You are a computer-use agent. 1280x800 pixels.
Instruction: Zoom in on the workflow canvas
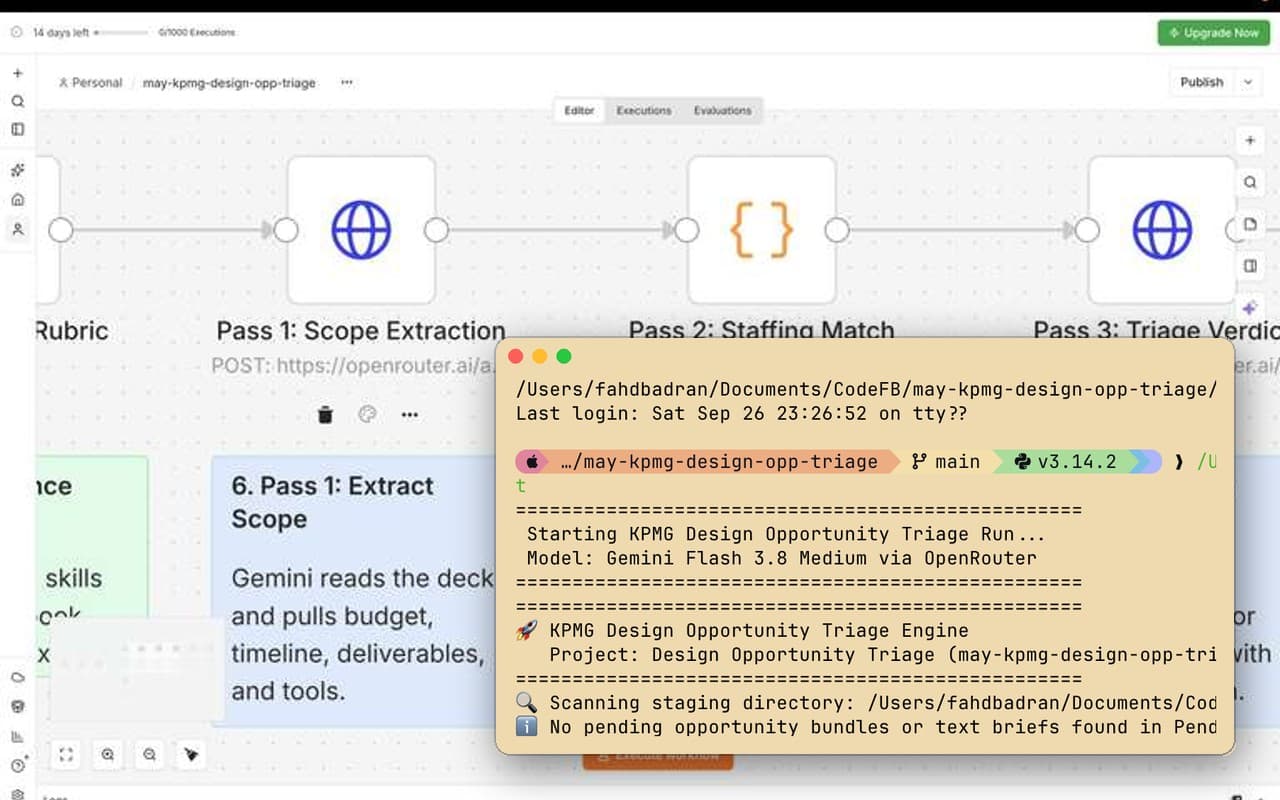(x=108, y=755)
